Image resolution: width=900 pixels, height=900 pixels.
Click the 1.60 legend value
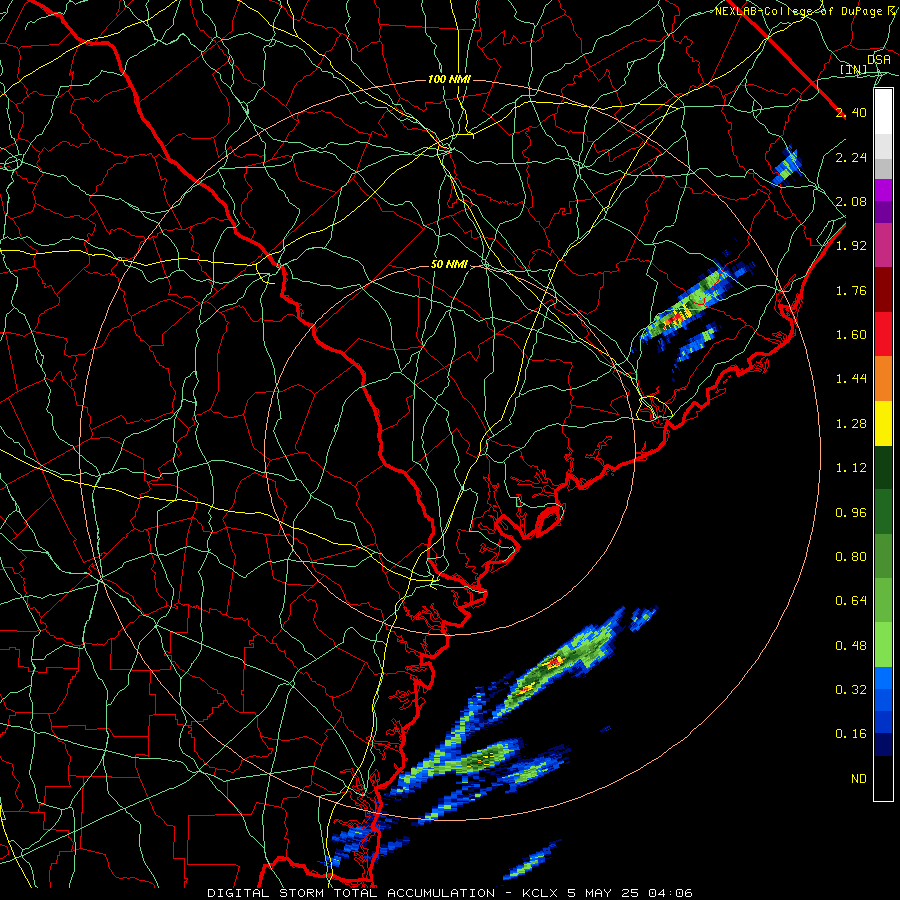pyautogui.click(x=851, y=335)
